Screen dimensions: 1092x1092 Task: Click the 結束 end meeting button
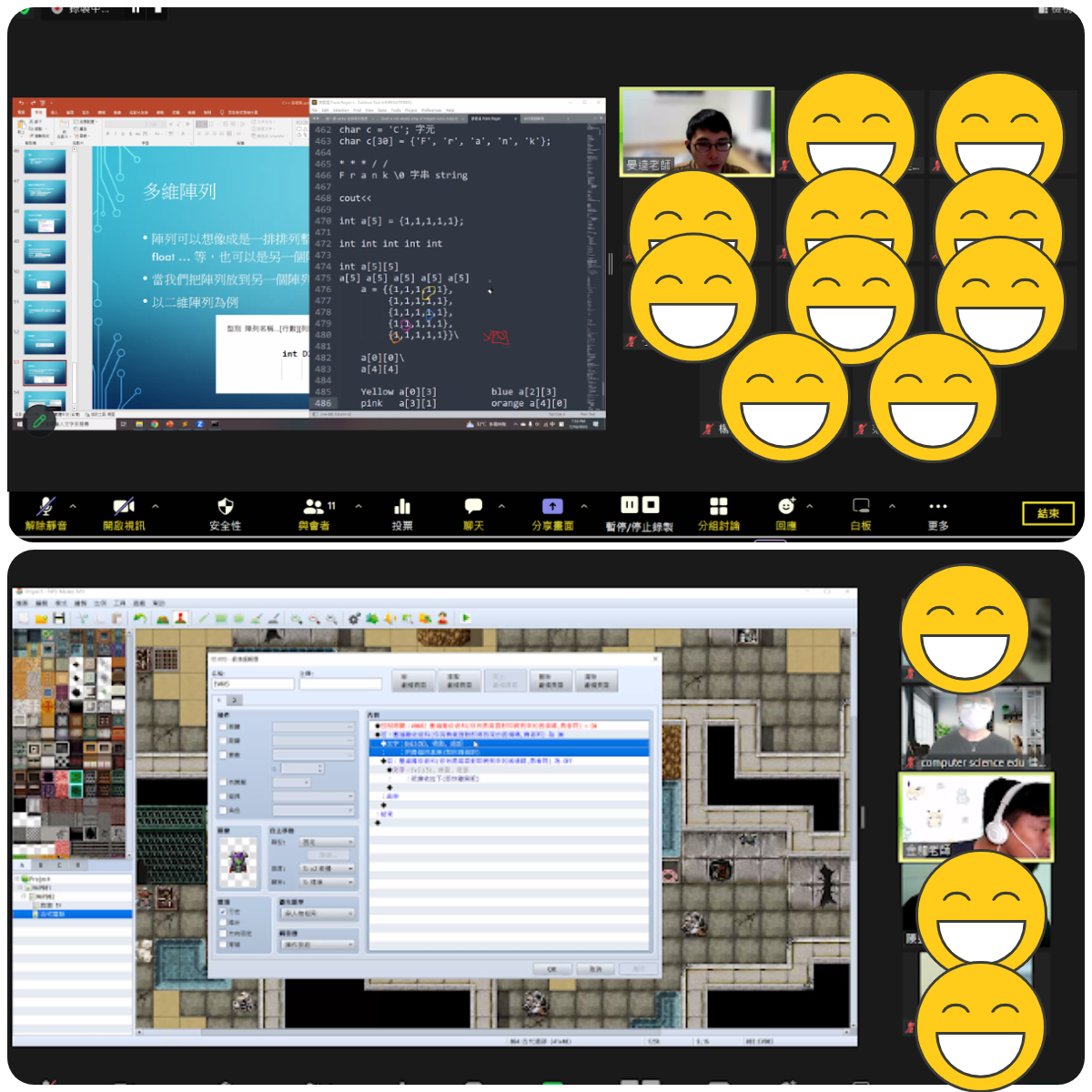coord(1047,513)
